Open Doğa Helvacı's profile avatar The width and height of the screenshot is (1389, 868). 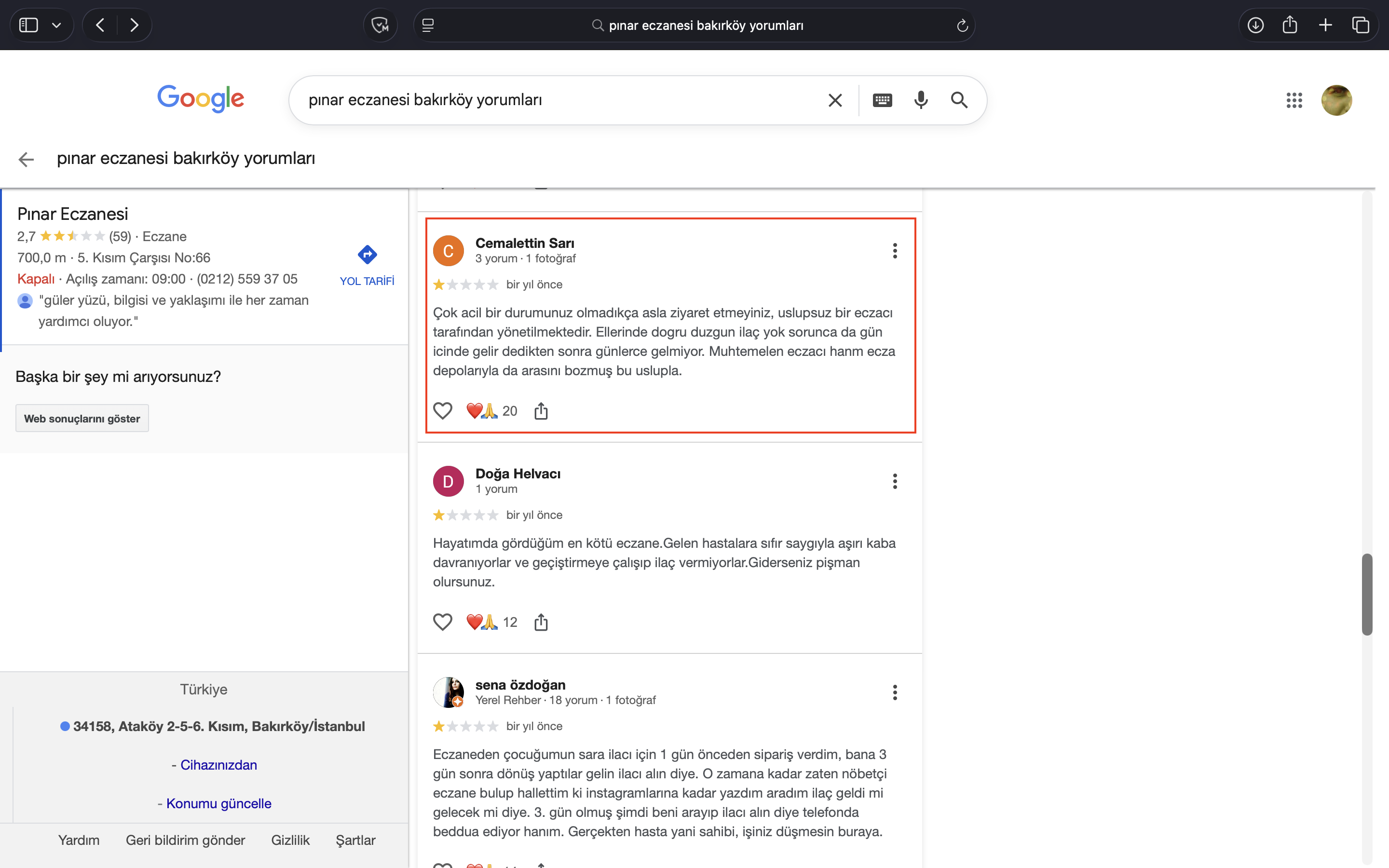448,482
